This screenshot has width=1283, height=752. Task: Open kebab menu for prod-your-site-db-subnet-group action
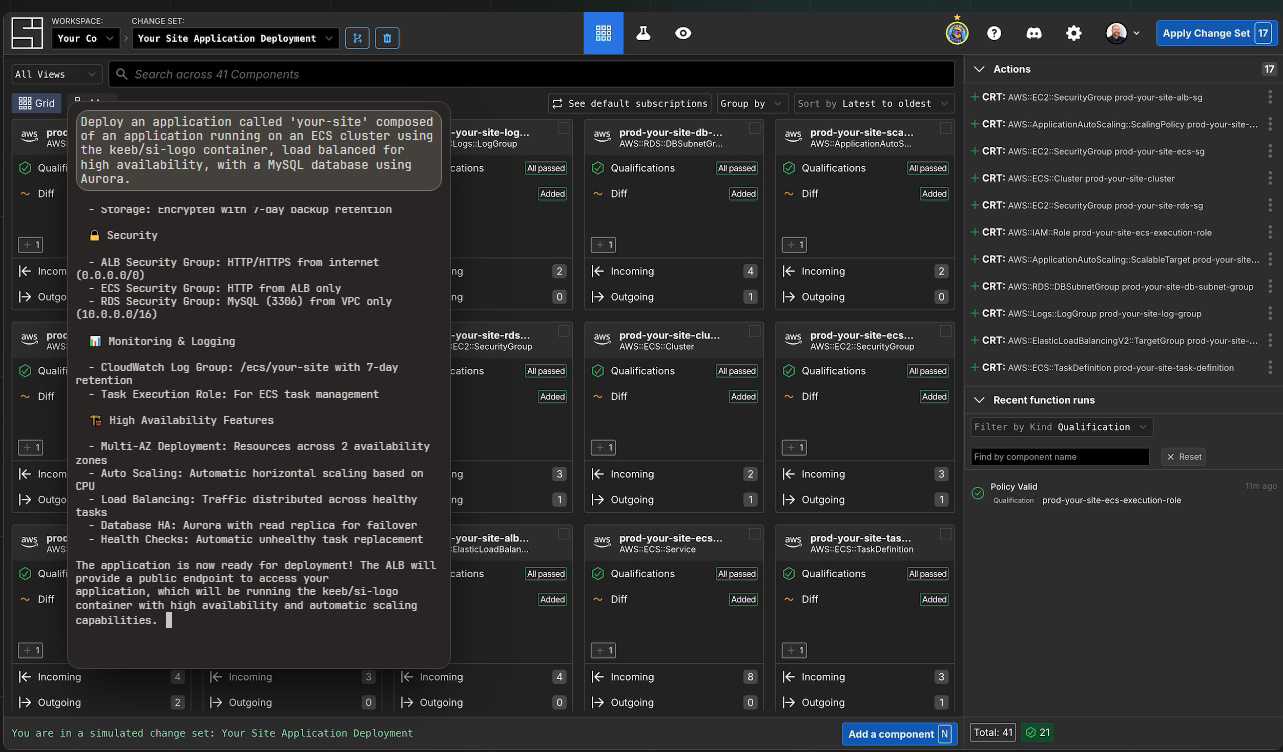click(x=1271, y=287)
